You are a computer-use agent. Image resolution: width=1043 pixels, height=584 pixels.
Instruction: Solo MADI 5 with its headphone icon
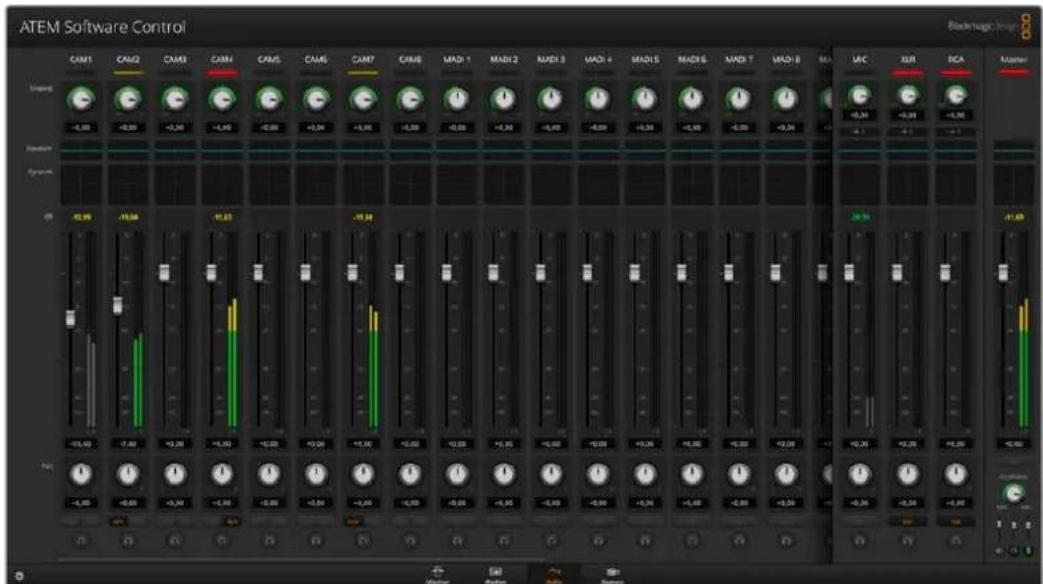click(645, 541)
